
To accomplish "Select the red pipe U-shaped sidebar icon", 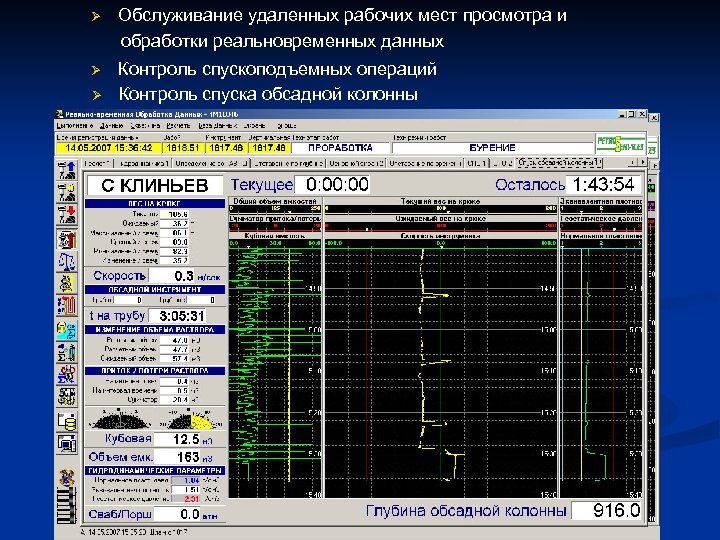I will click(x=67, y=306).
